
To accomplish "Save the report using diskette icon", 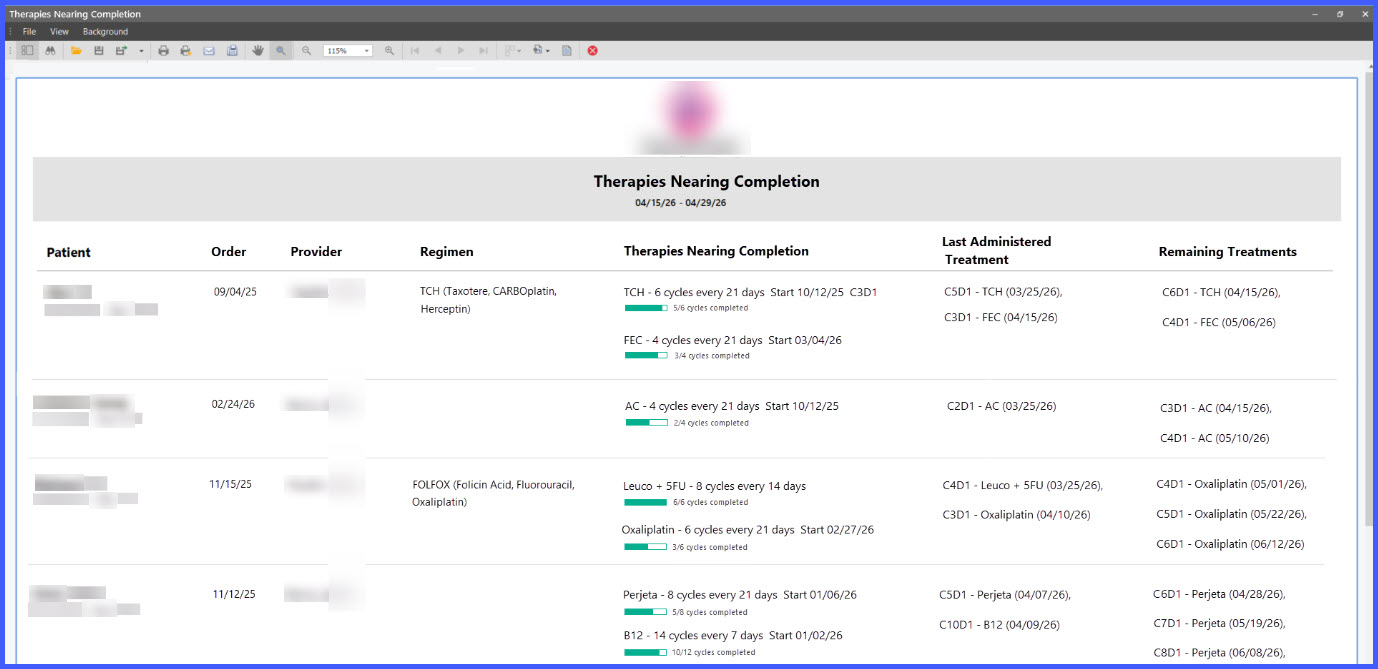I will point(98,50).
